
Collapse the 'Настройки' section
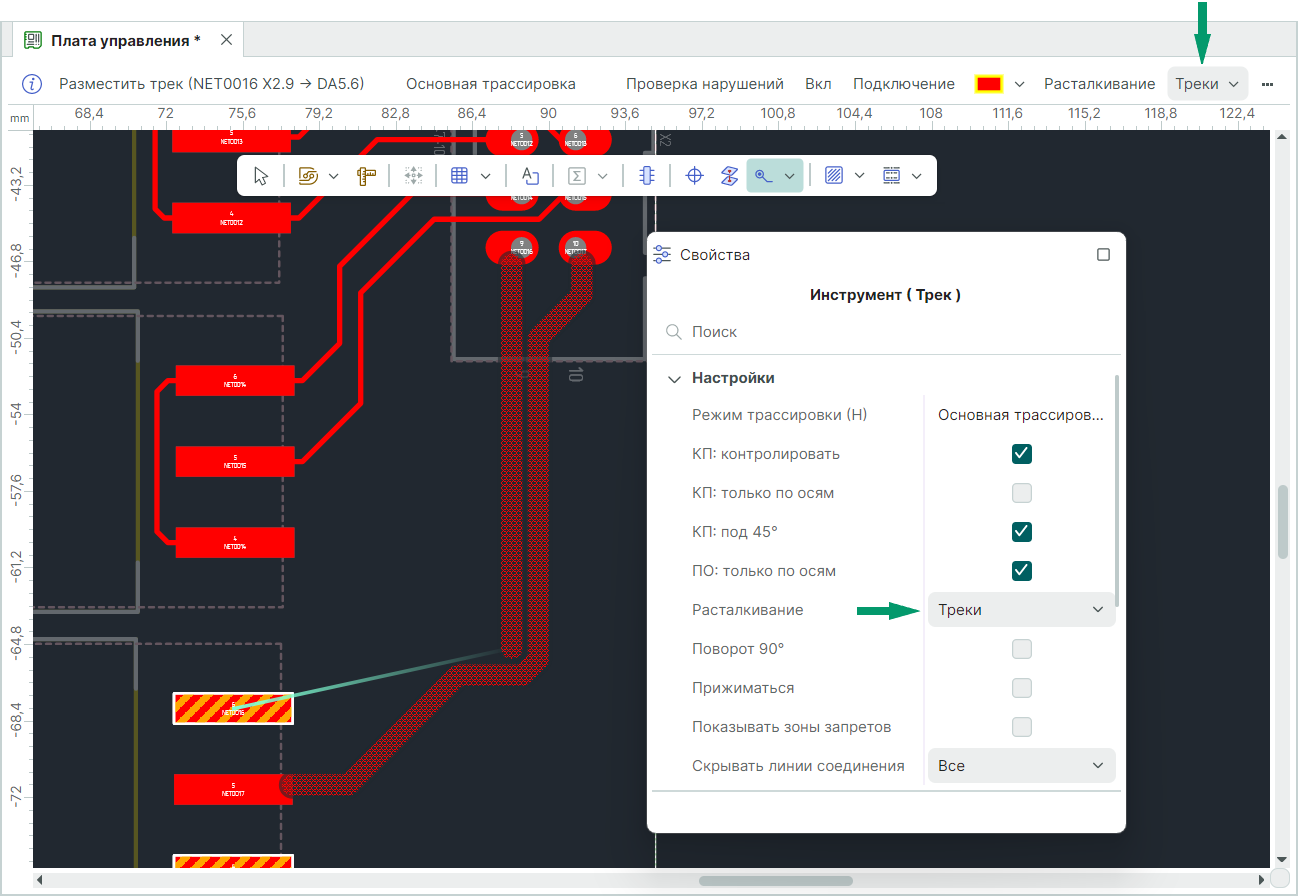point(674,379)
